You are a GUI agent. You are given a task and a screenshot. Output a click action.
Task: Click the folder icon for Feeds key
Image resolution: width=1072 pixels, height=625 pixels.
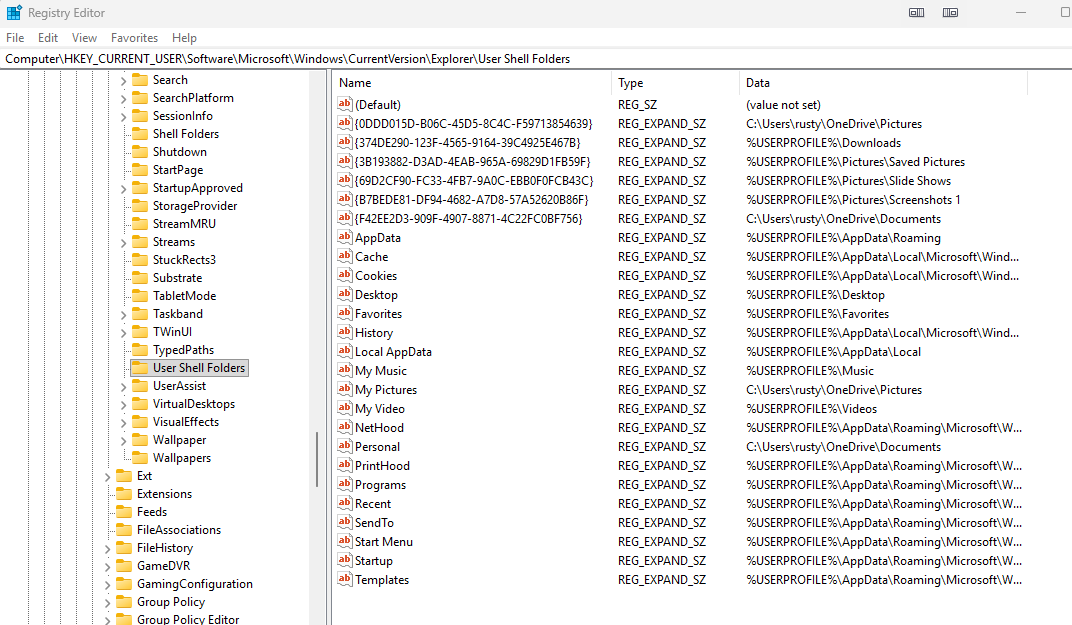coord(124,511)
